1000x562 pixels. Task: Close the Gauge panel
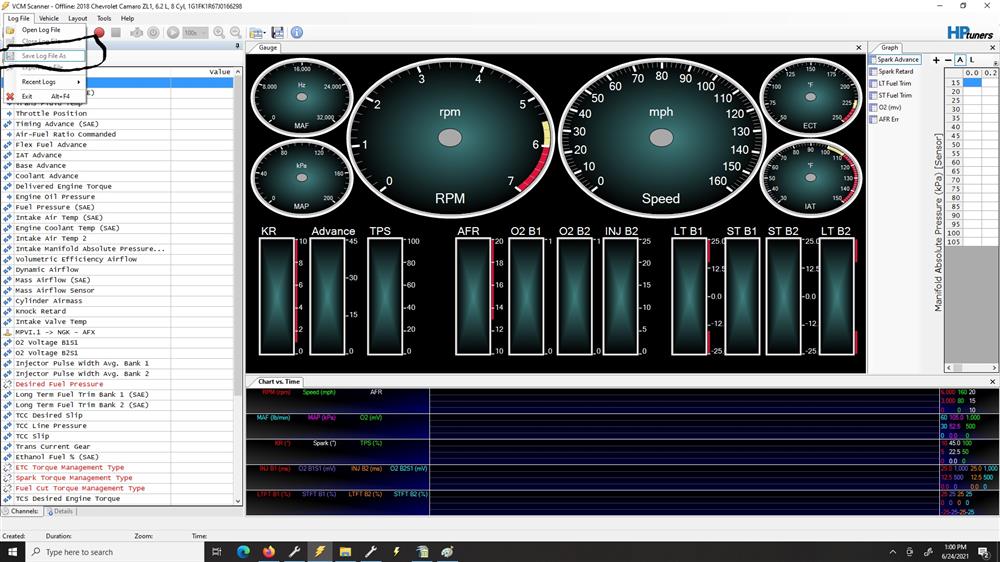tap(858, 48)
